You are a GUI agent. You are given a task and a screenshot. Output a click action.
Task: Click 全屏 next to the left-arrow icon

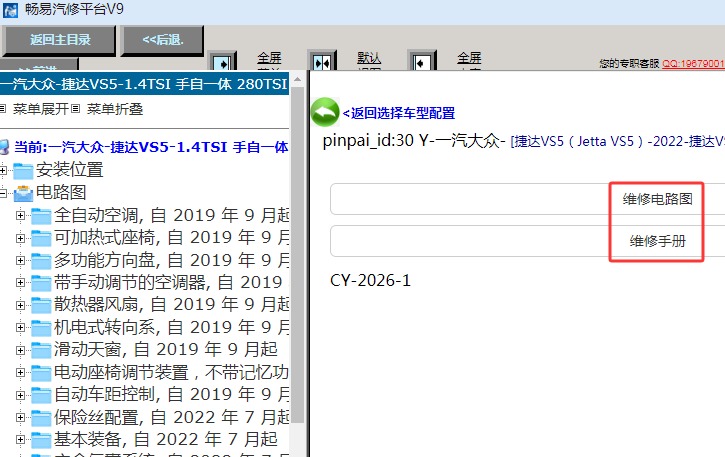click(x=469, y=59)
